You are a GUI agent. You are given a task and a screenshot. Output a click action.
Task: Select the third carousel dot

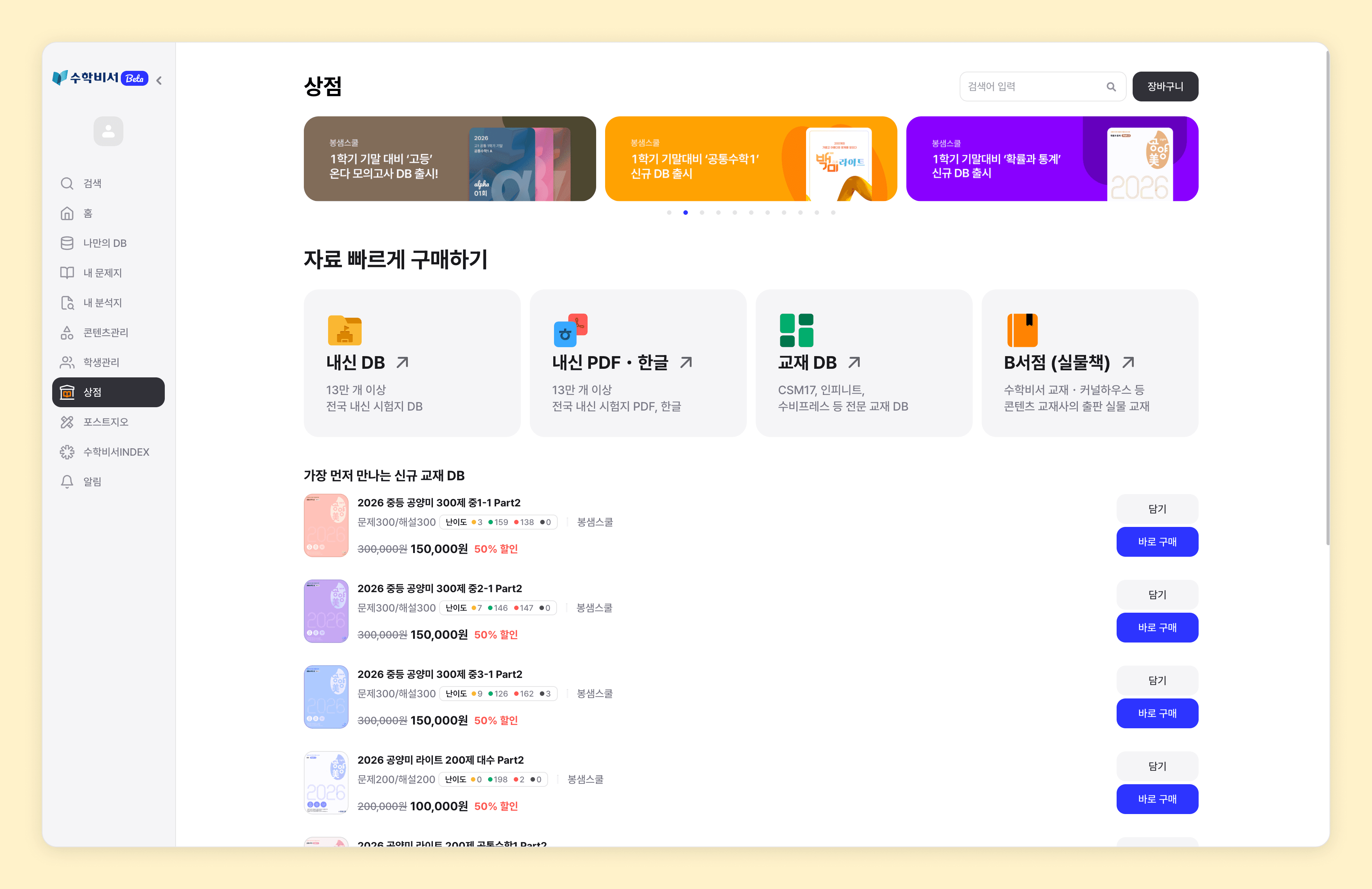(x=702, y=212)
